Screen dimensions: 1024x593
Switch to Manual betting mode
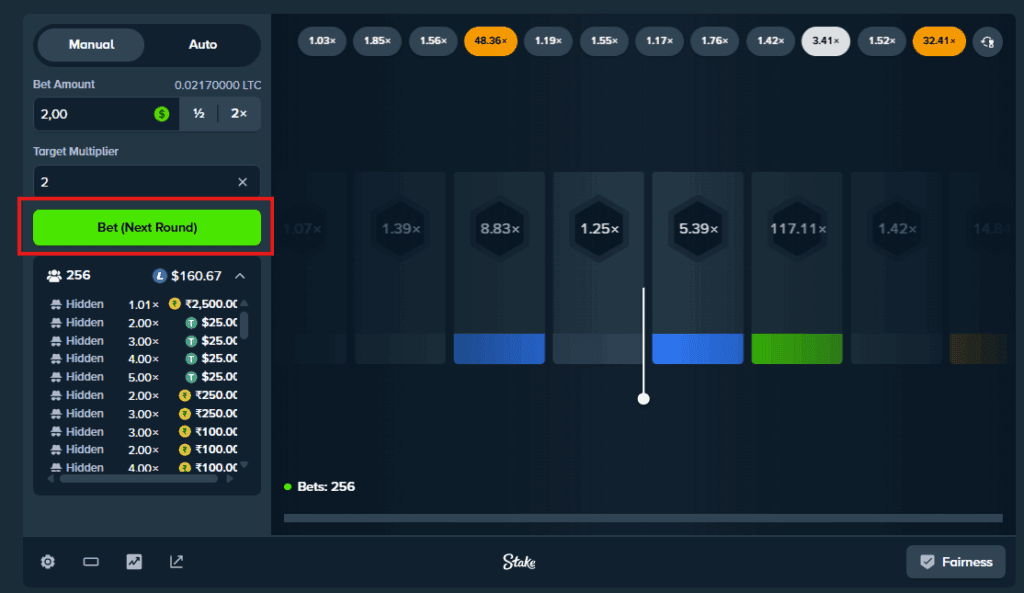click(91, 45)
